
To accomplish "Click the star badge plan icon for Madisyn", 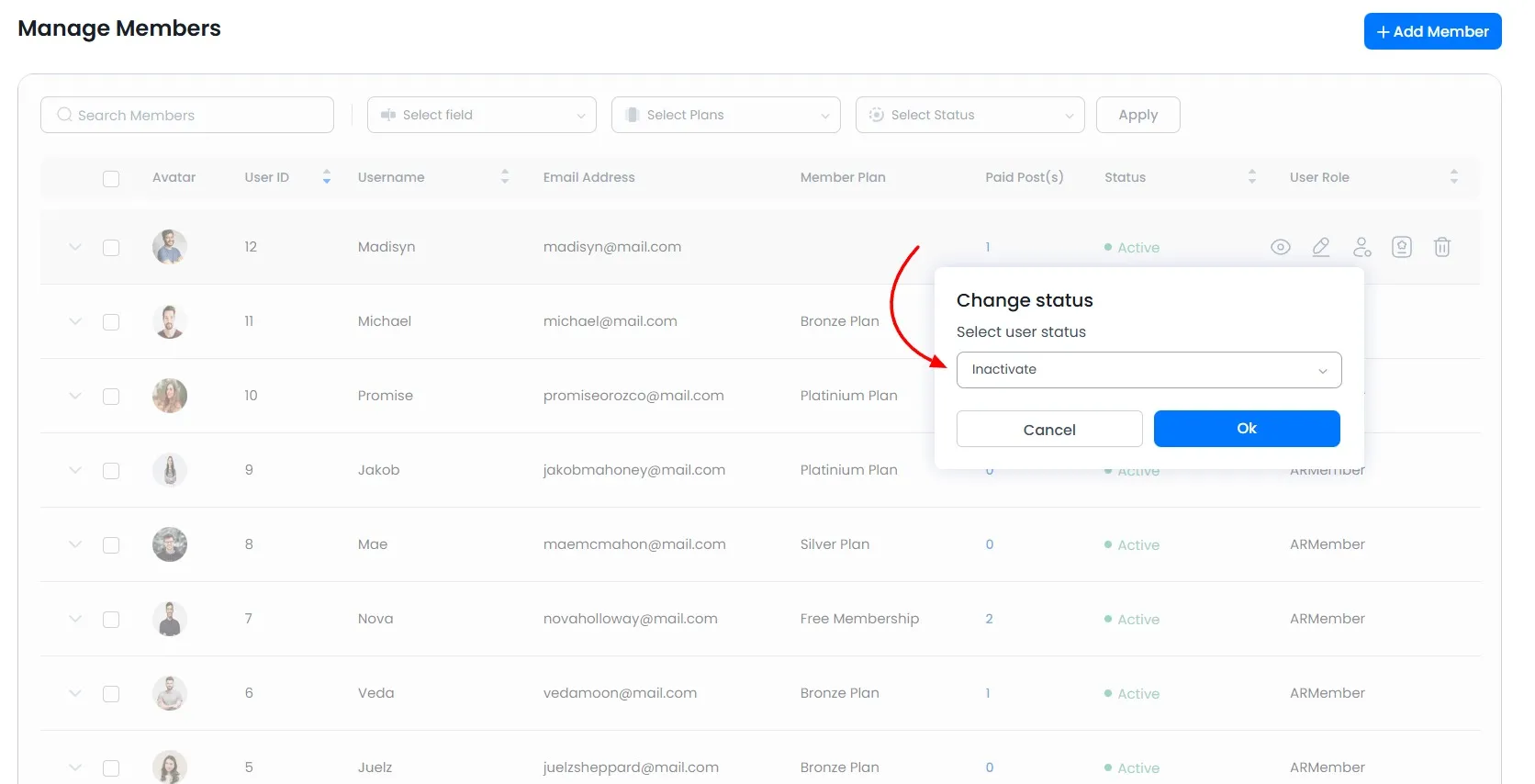I will tap(1401, 247).
